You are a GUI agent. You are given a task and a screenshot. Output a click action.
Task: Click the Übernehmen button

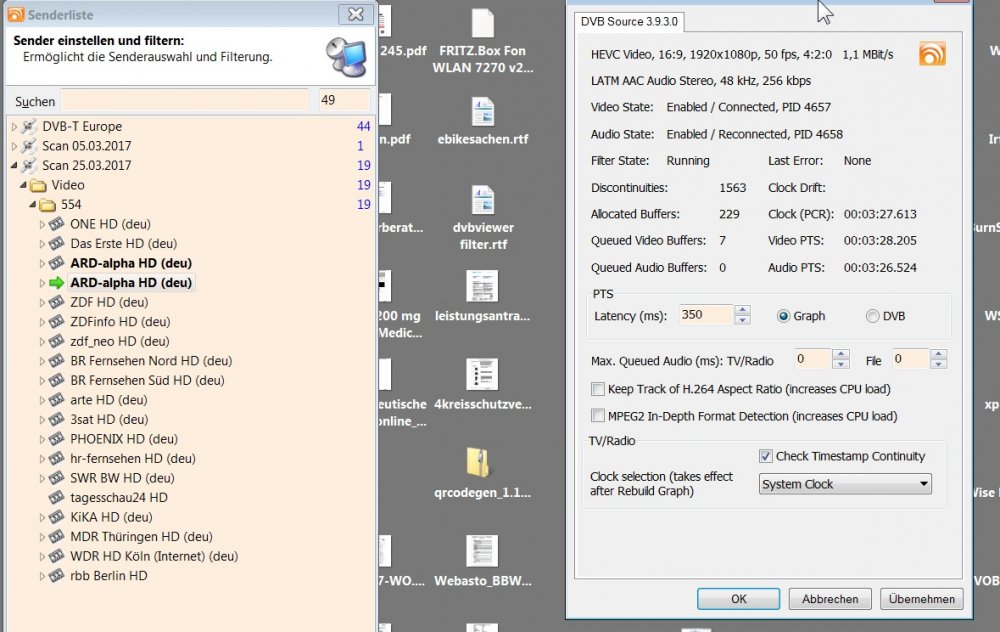922,599
